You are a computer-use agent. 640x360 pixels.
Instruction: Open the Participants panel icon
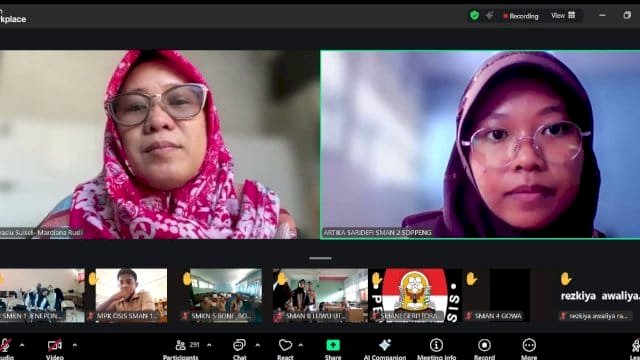pos(180,345)
